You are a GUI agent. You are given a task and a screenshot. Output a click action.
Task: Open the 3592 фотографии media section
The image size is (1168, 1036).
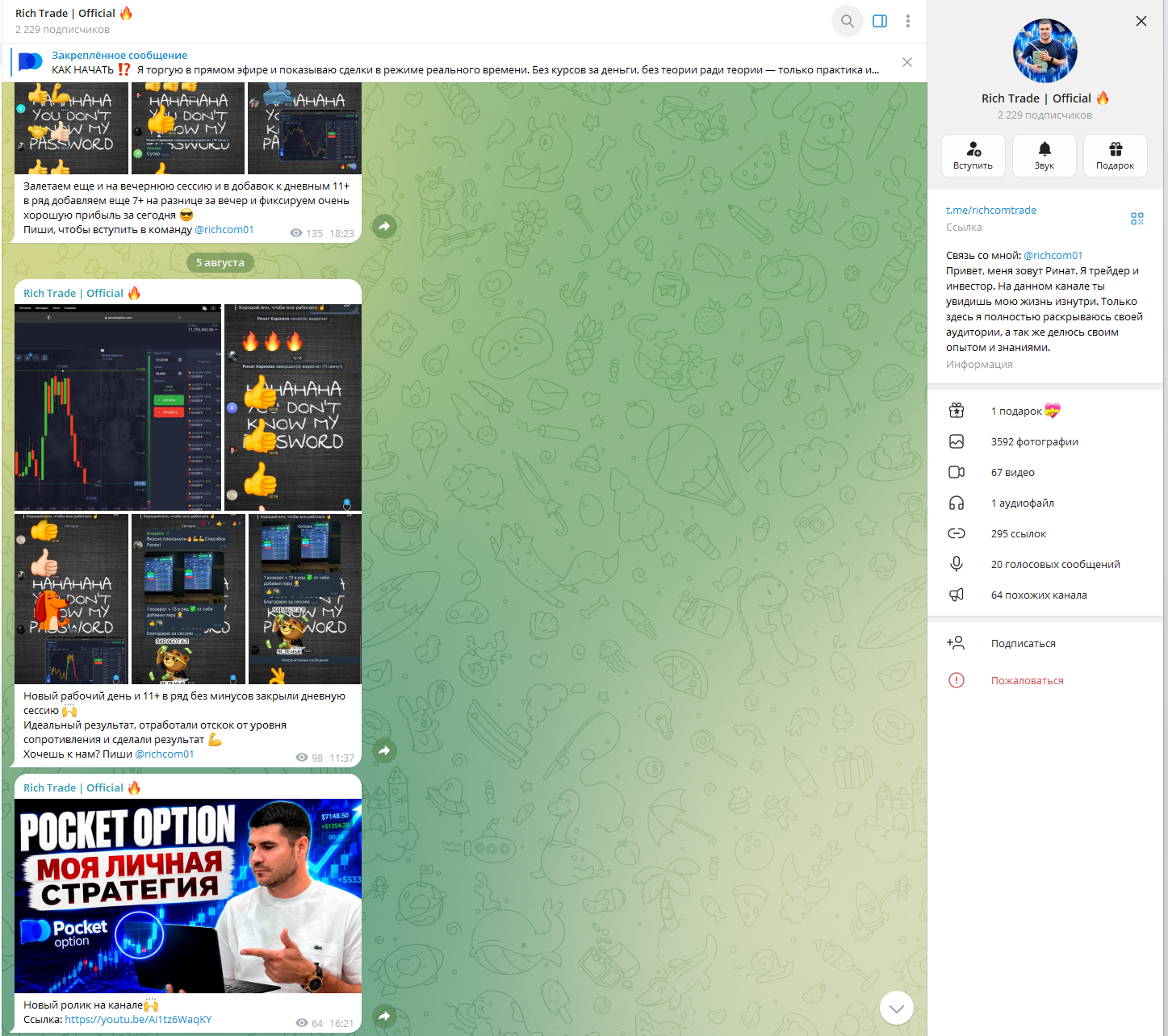point(1045,441)
